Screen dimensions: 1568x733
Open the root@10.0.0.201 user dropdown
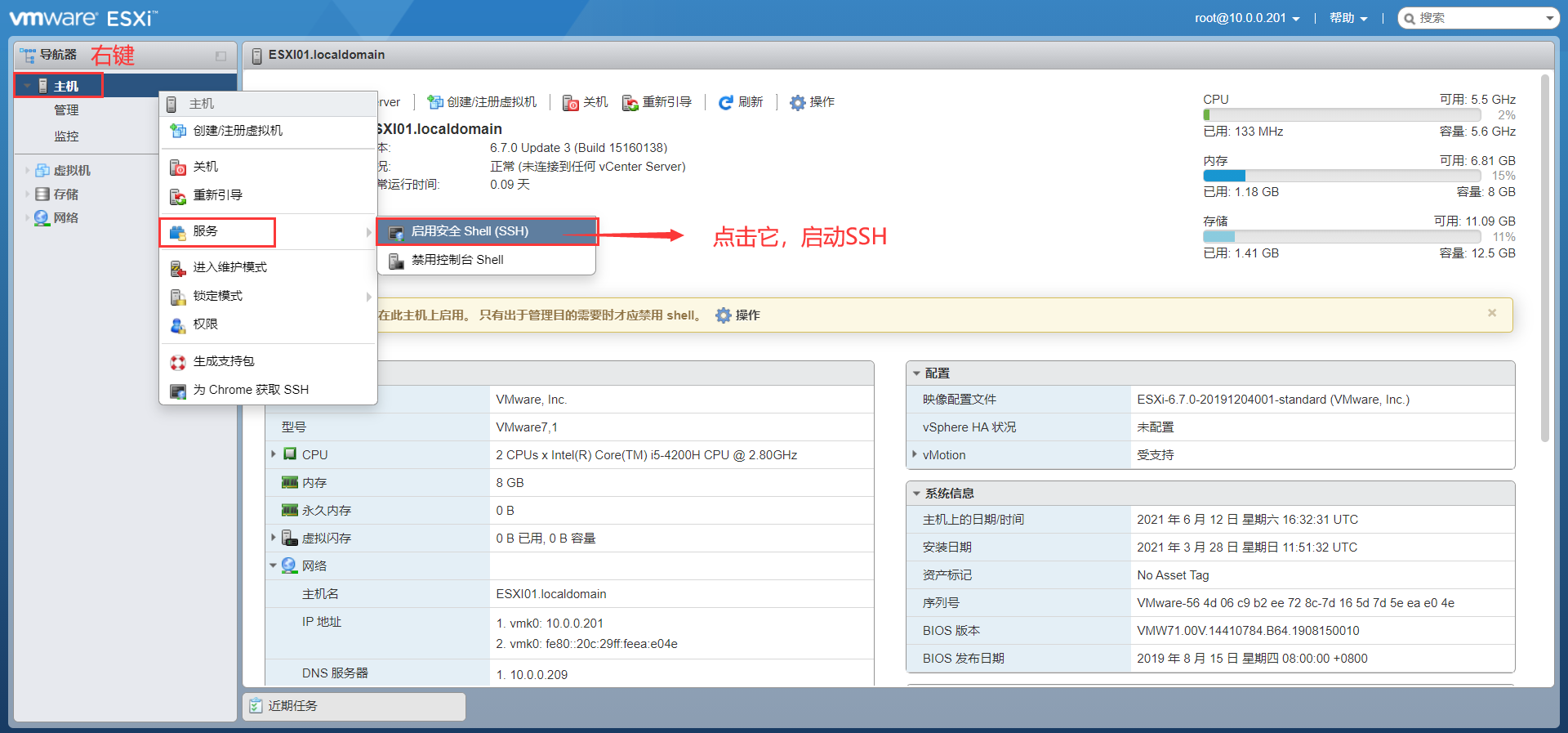click(1247, 18)
